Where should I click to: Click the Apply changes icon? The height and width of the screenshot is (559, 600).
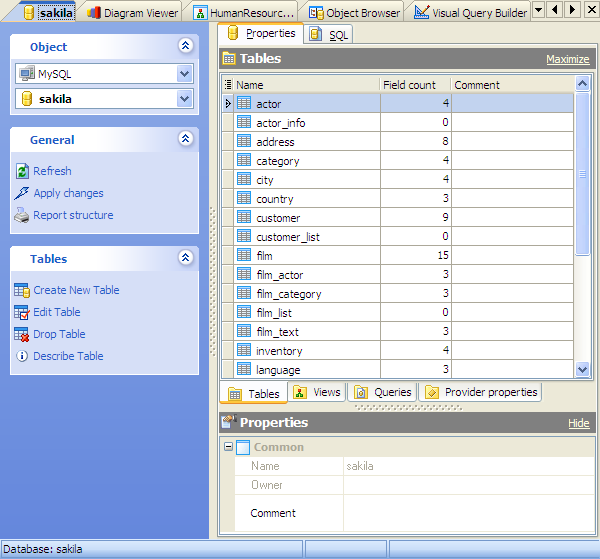click(x=22, y=193)
